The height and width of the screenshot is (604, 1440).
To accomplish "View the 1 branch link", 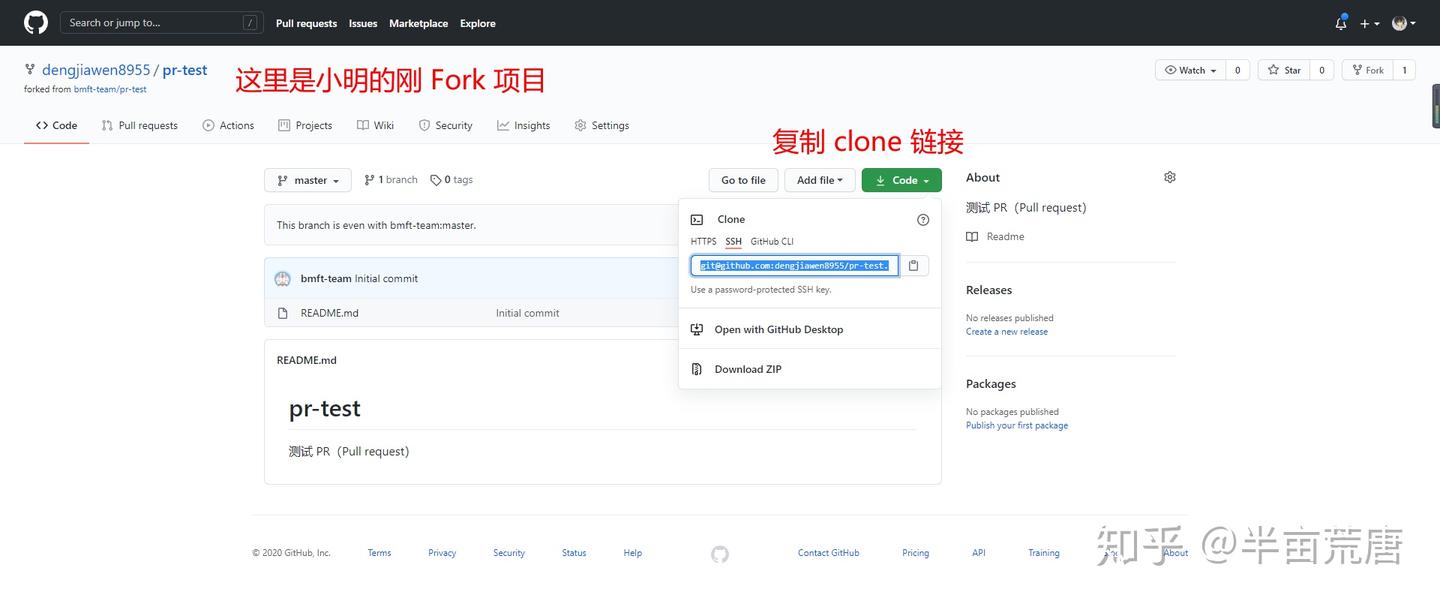I will pos(391,180).
